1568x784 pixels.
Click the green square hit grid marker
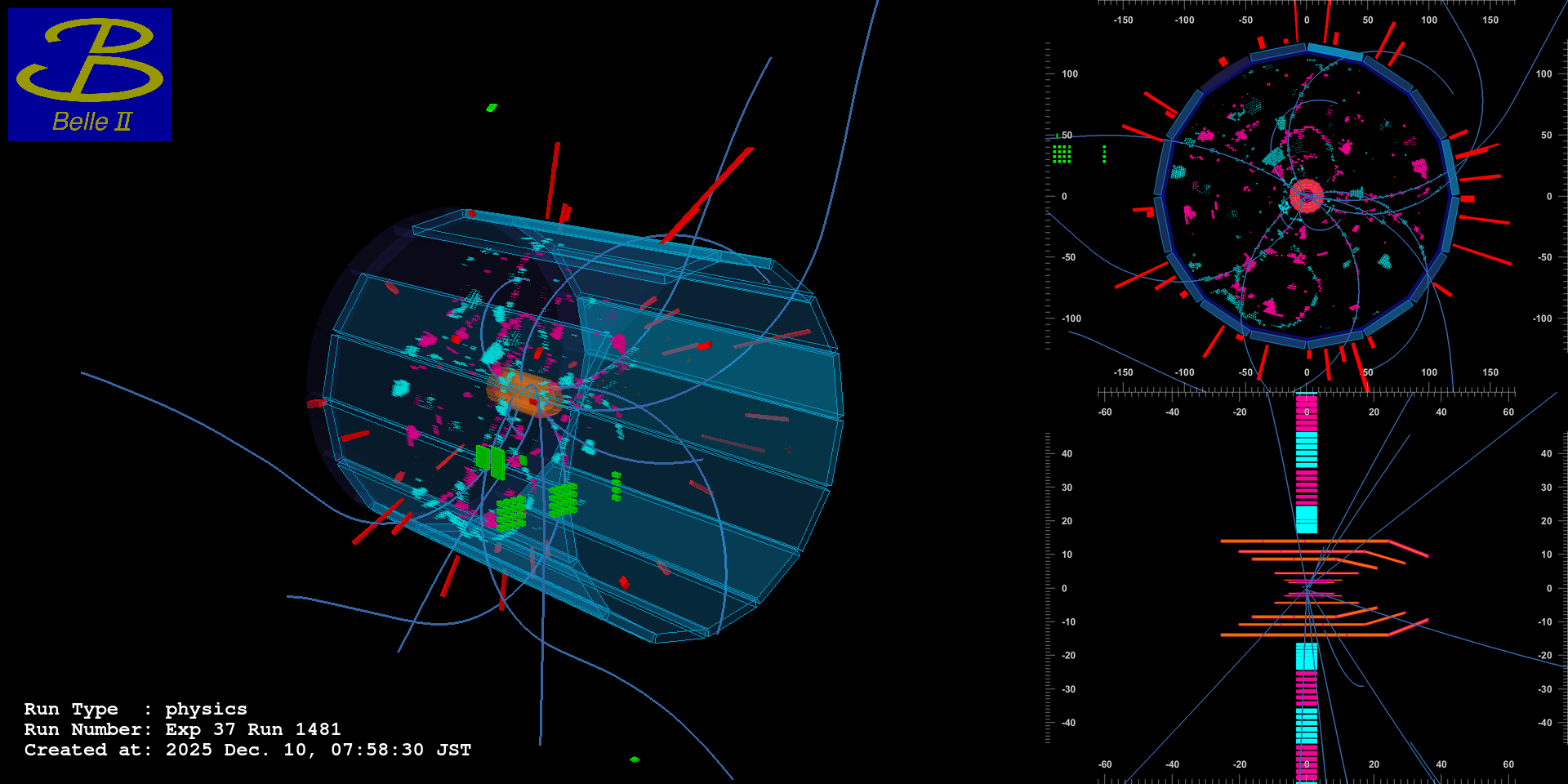(1062, 154)
